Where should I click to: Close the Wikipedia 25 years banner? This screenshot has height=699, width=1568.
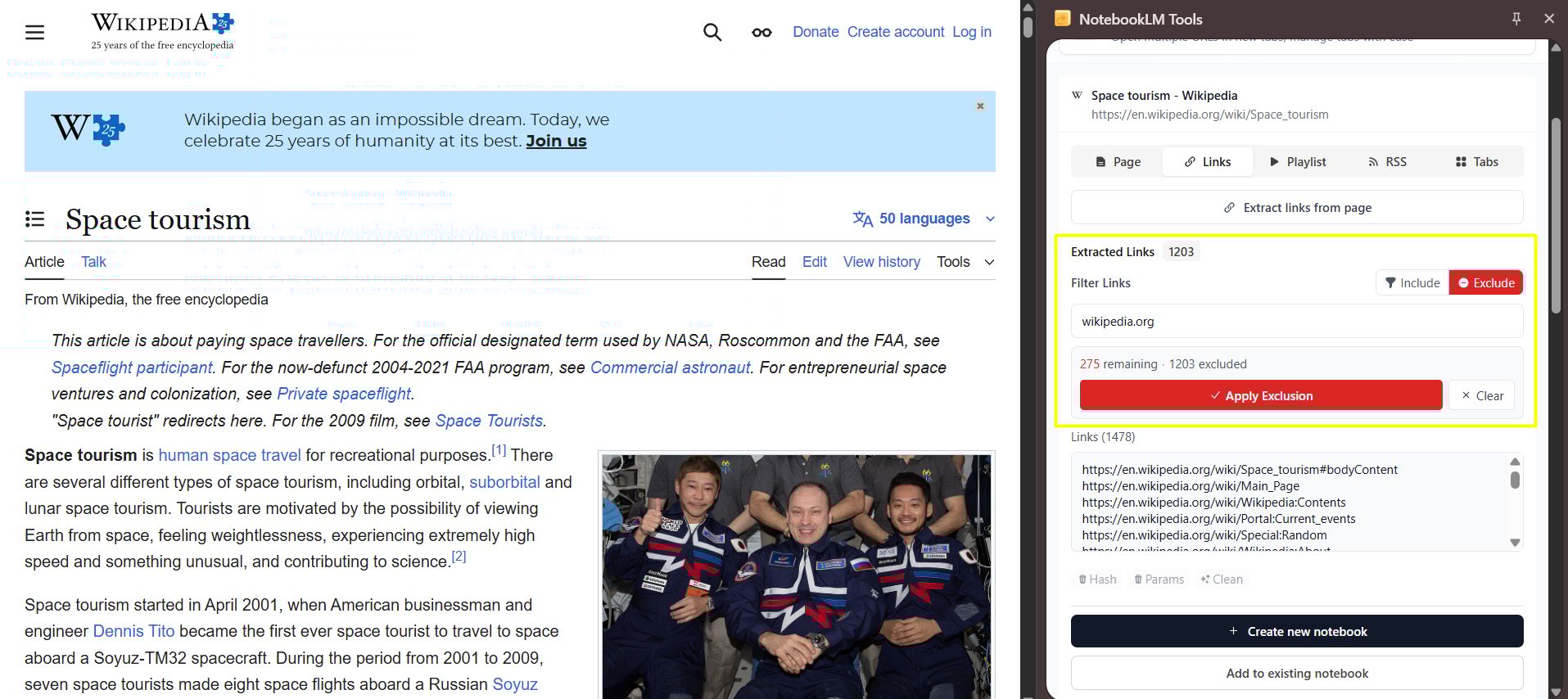[x=980, y=106]
